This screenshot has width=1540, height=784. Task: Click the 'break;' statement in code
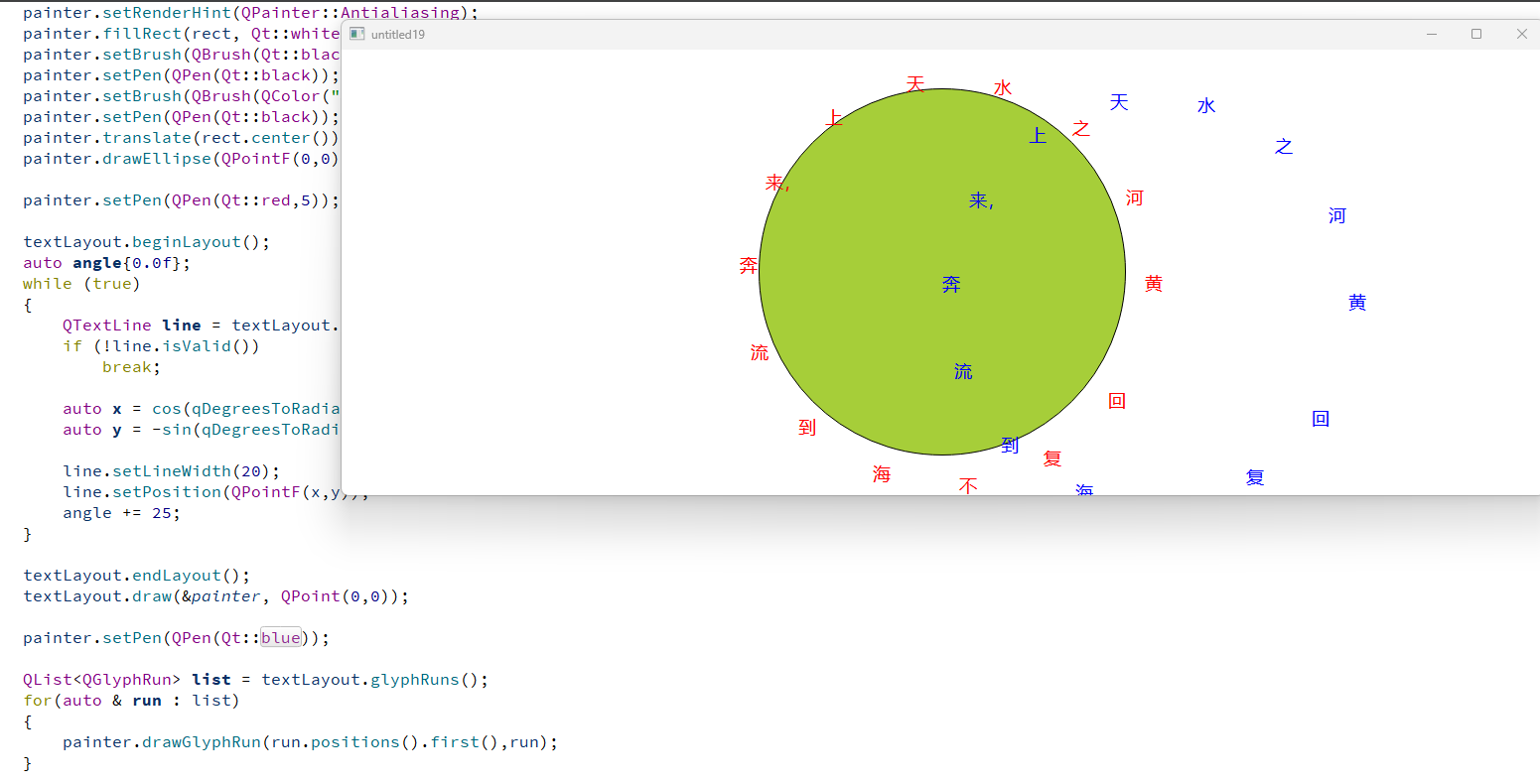131,367
